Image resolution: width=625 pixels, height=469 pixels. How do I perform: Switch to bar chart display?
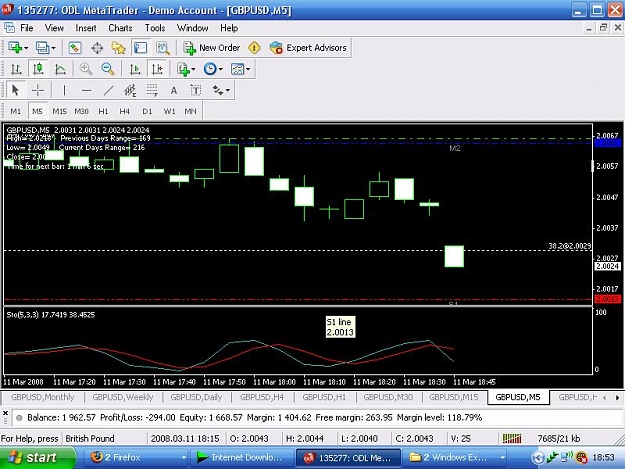(16, 69)
